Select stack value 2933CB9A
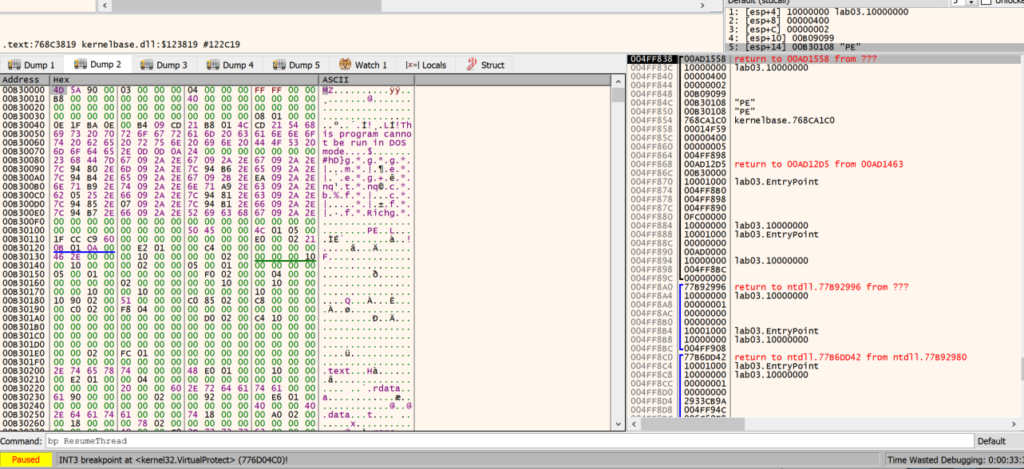Screen dimensions: 1024x469 (x=705, y=400)
